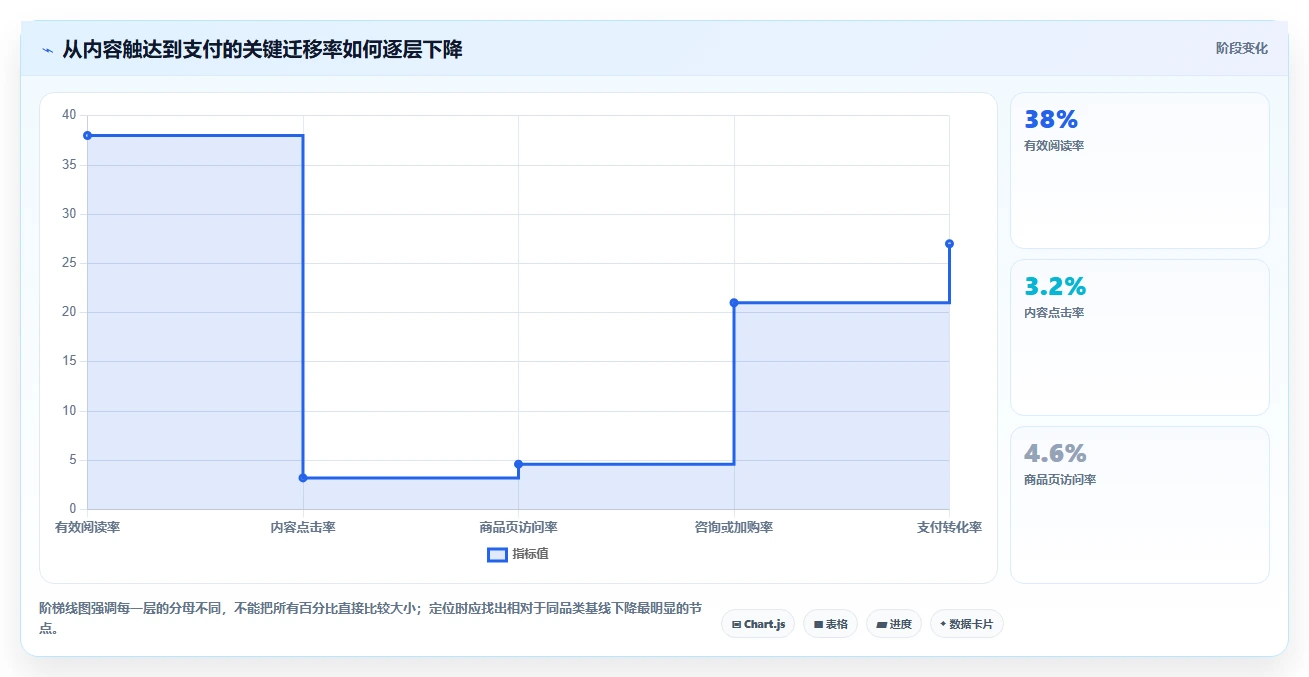1309x677 pixels.
Task: Click the 支付转化率 x-axis label
Action: pyautogui.click(x=949, y=527)
